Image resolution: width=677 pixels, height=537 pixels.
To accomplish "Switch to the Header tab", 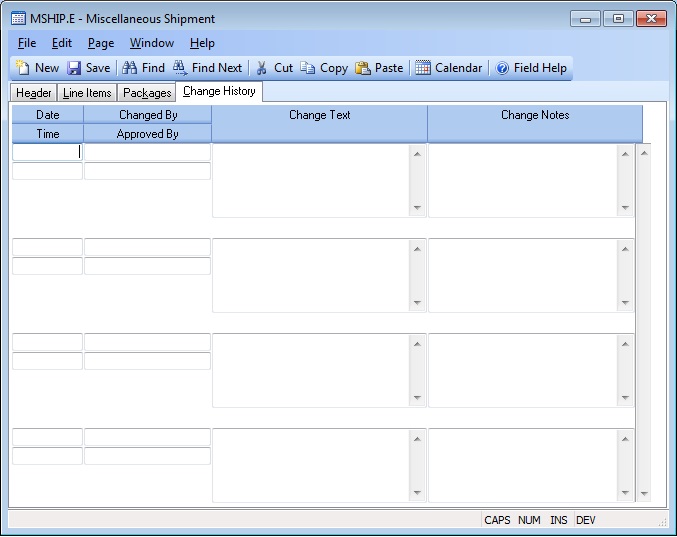I will 34,93.
